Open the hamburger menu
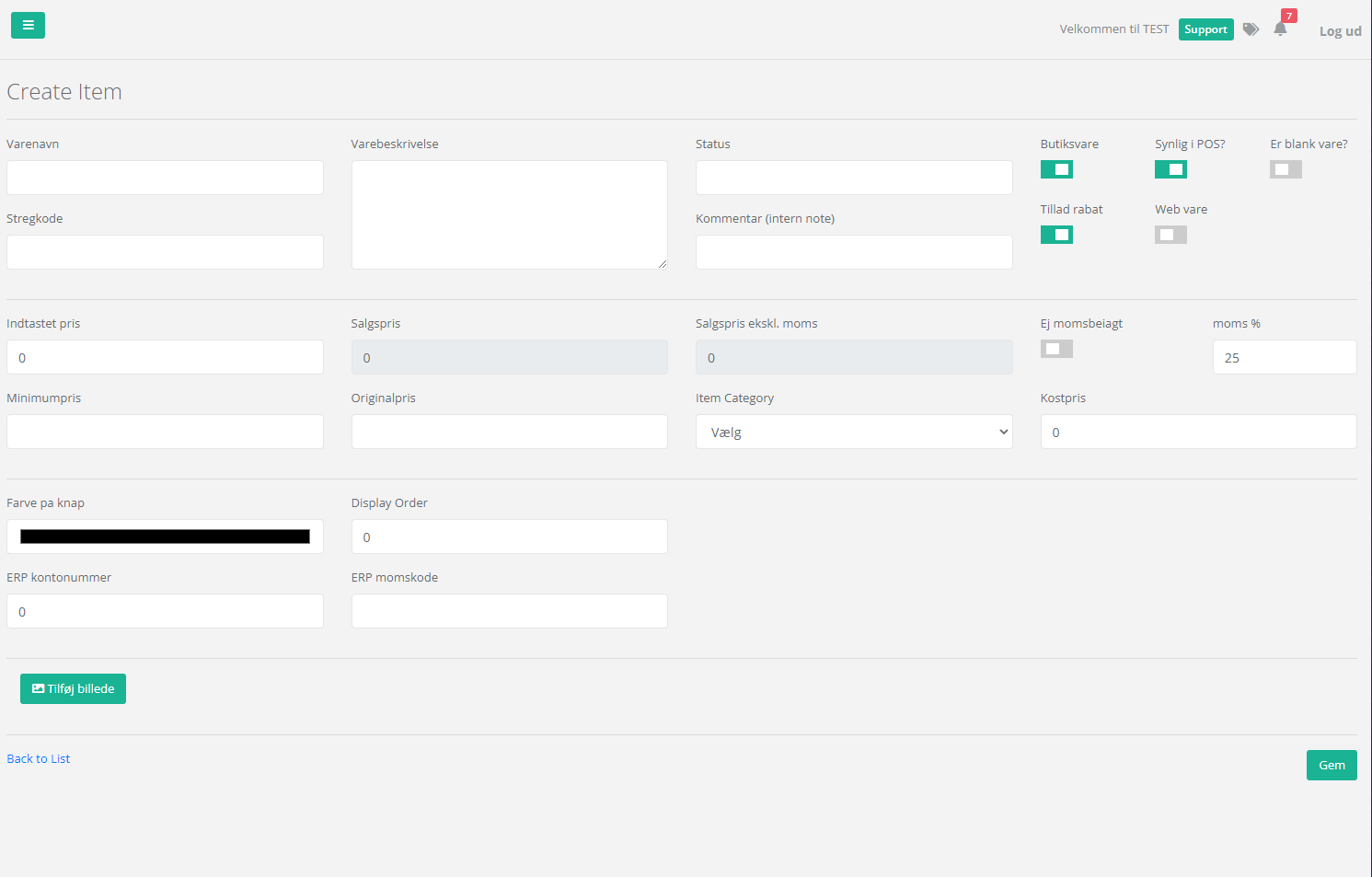Viewport: 1372px width, 877px height. (x=28, y=26)
